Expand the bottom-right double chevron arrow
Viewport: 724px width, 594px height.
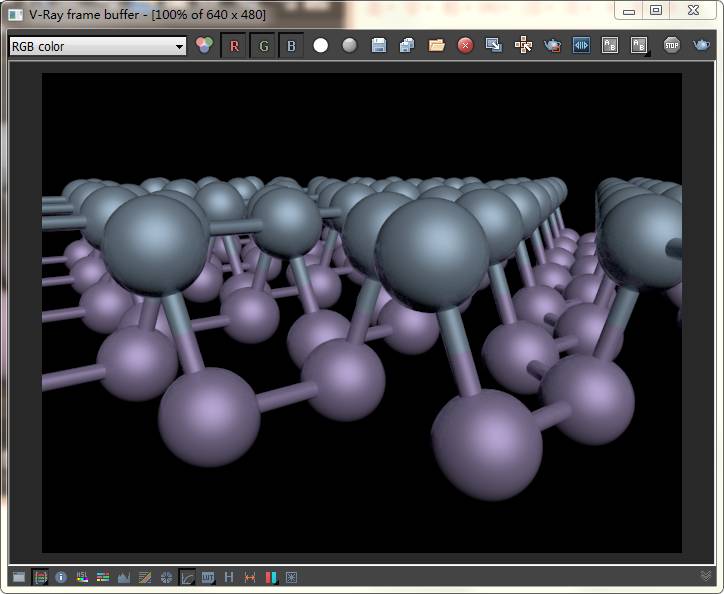click(x=706, y=576)
